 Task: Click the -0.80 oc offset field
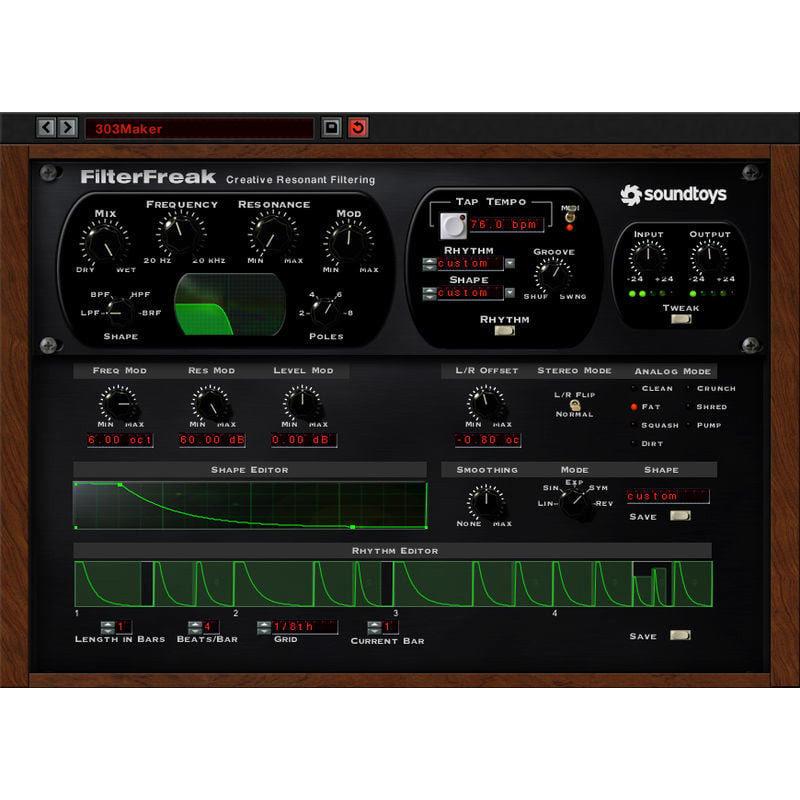click(x=488, y=440)
